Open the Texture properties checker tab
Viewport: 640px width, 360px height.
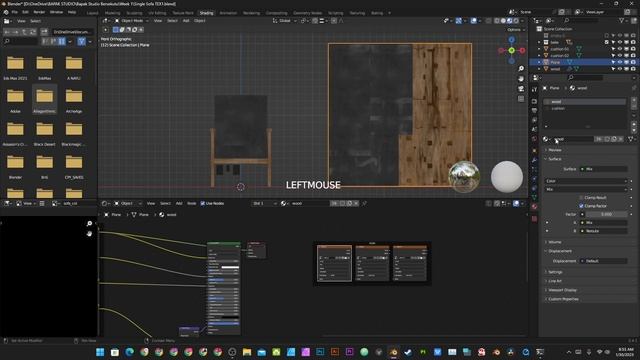point(534,219)
